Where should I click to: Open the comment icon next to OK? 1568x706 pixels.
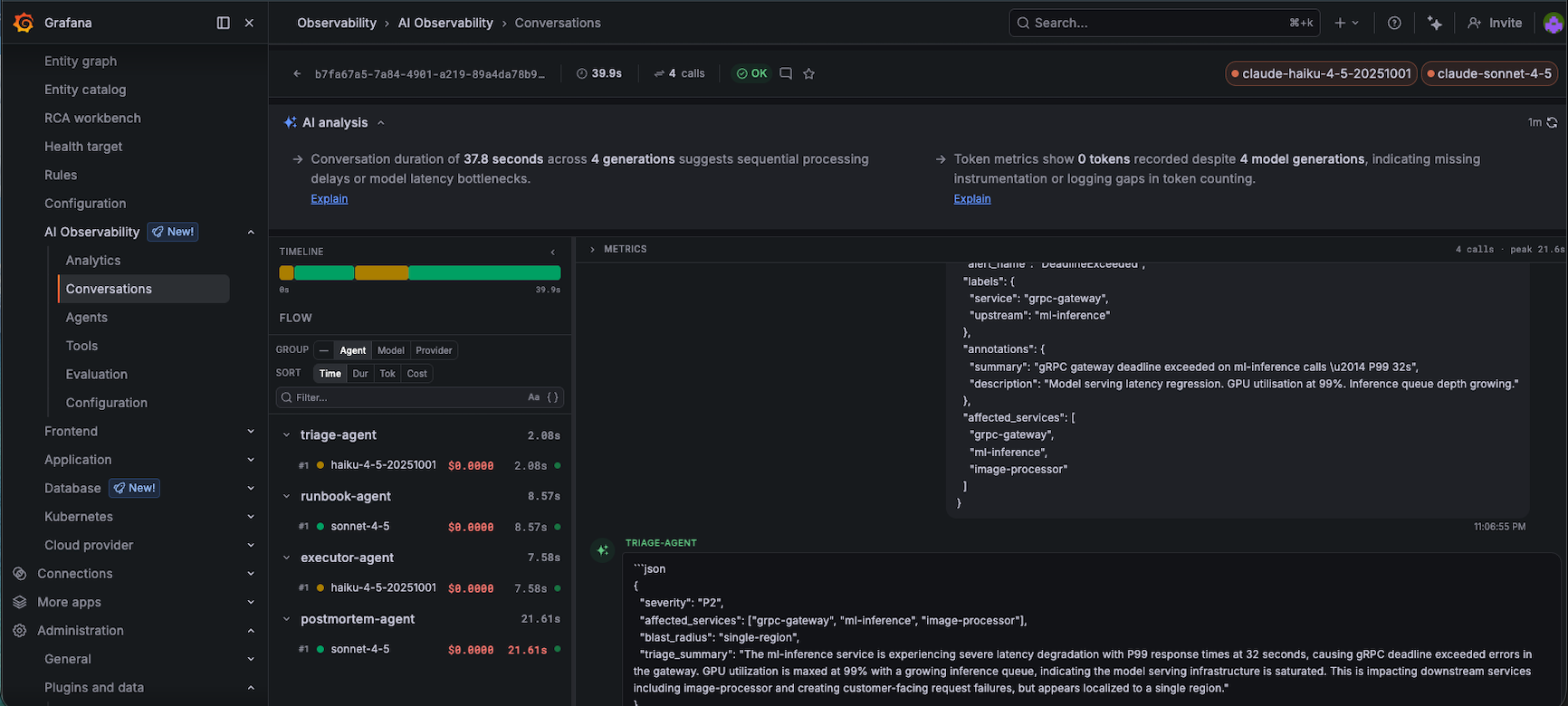point(786,73)
